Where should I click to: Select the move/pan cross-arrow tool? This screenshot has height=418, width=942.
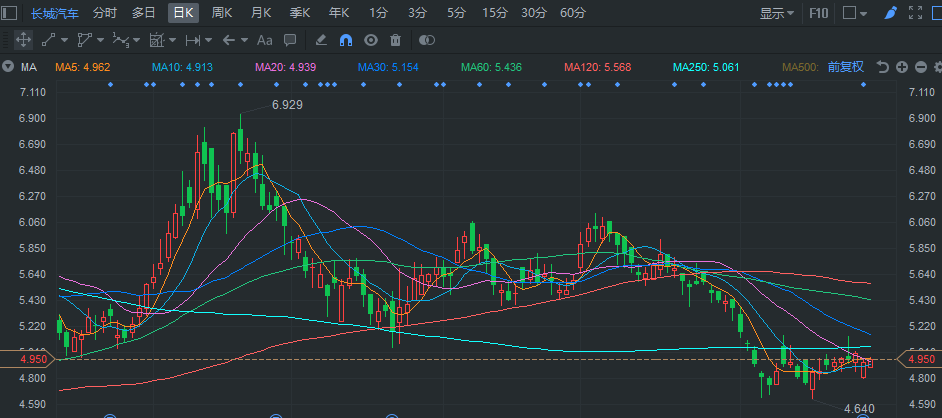pyautogui.click(x=23, y=40)
